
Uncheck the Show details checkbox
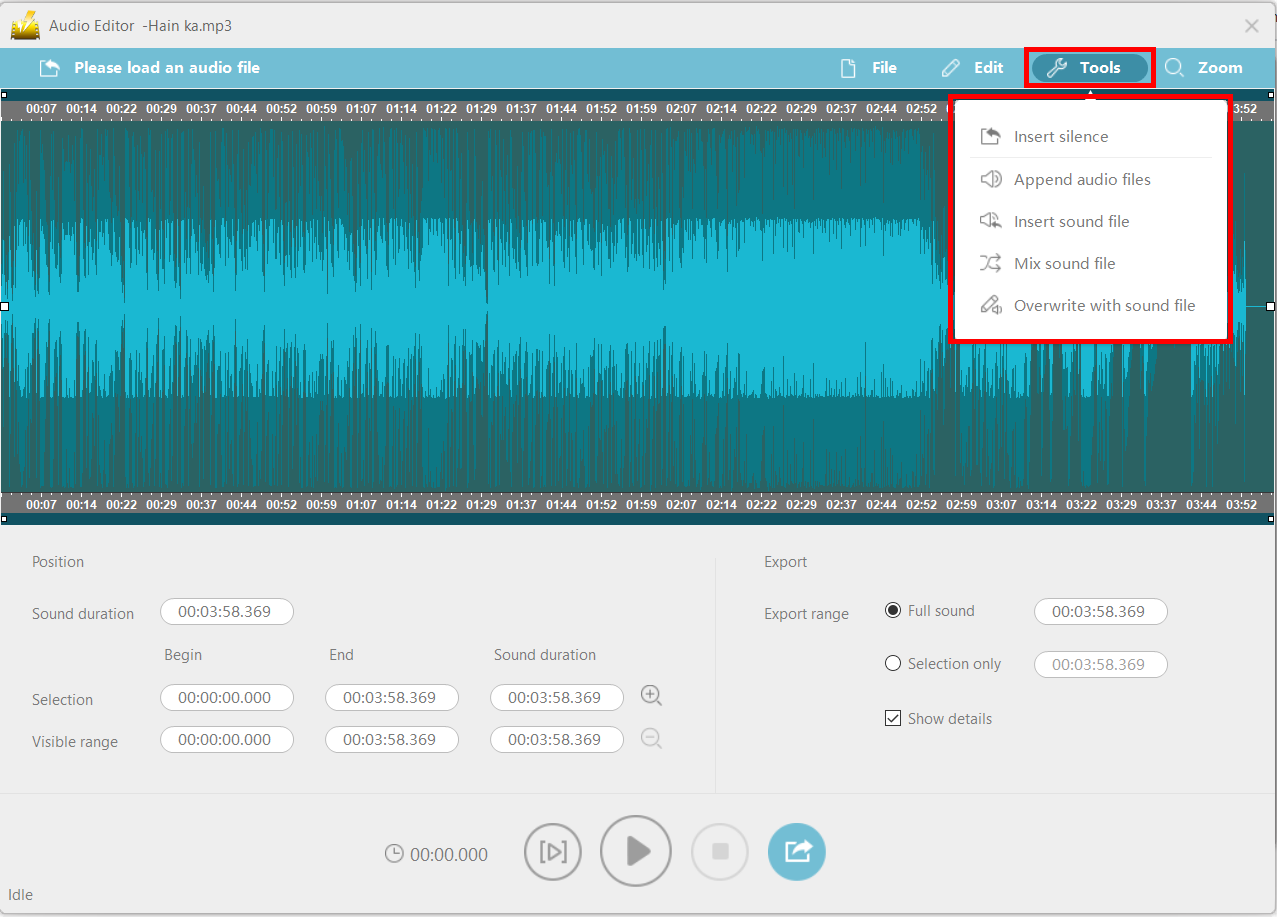click(892, 718)
